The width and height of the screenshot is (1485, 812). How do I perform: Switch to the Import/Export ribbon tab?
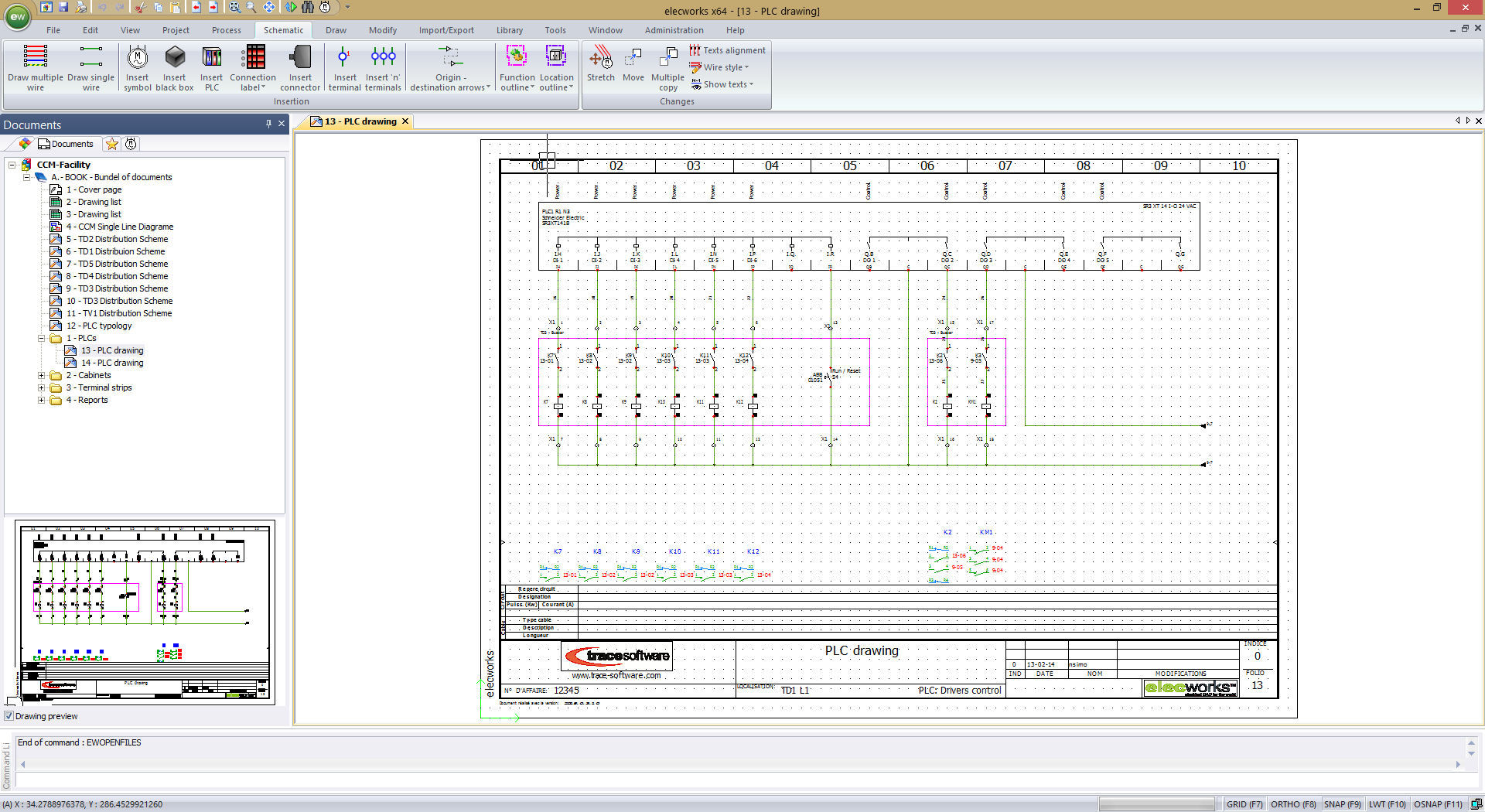pos(446,30)
